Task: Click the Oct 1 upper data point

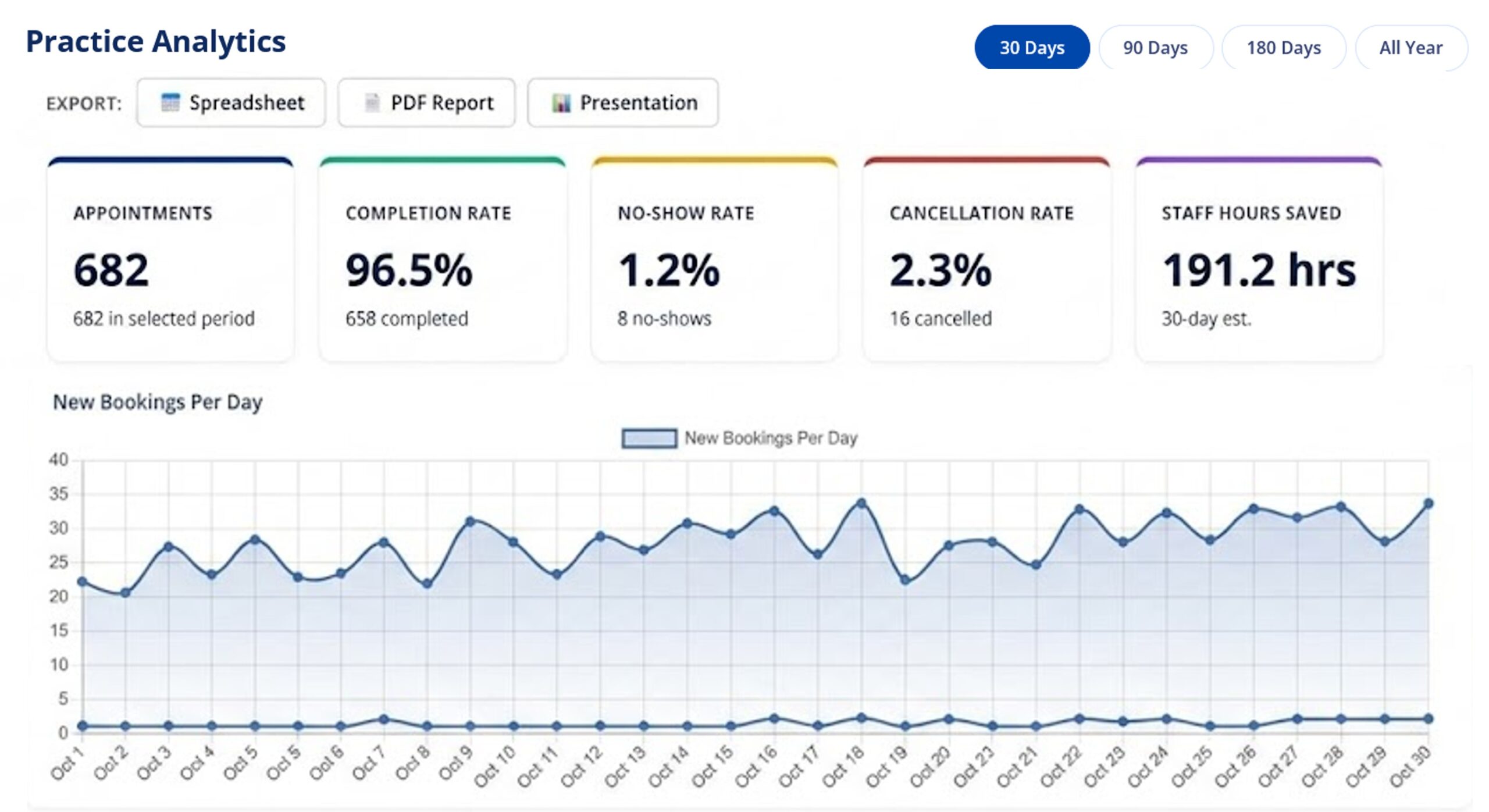Action: (82, 582)
